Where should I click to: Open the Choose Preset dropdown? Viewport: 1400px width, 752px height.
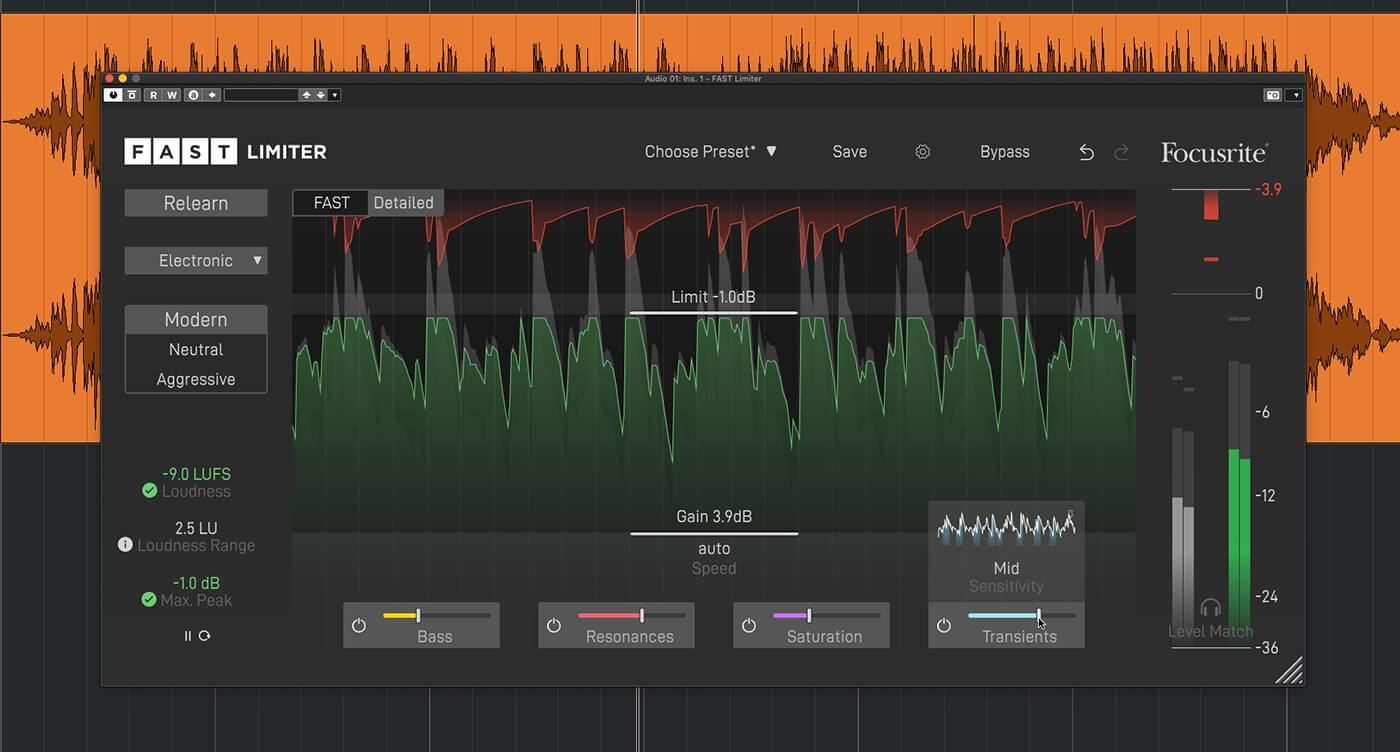point(711,152)
